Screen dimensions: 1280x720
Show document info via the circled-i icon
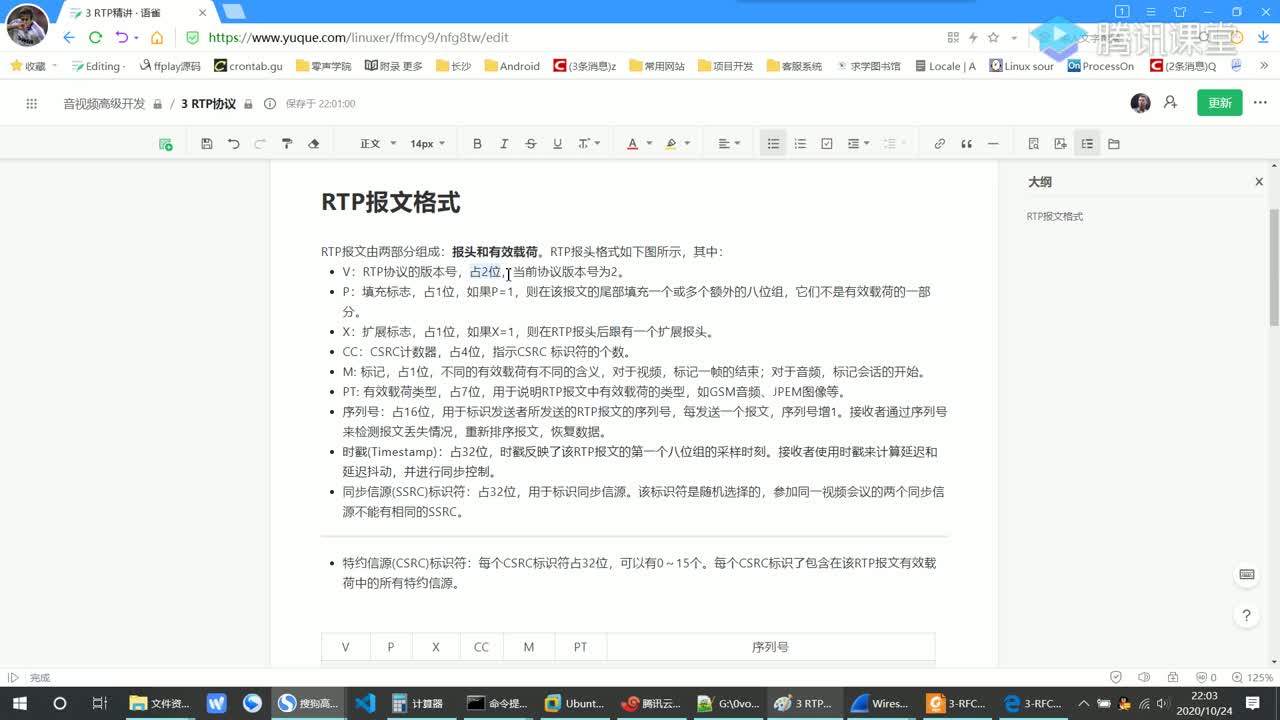pos(269,104)
